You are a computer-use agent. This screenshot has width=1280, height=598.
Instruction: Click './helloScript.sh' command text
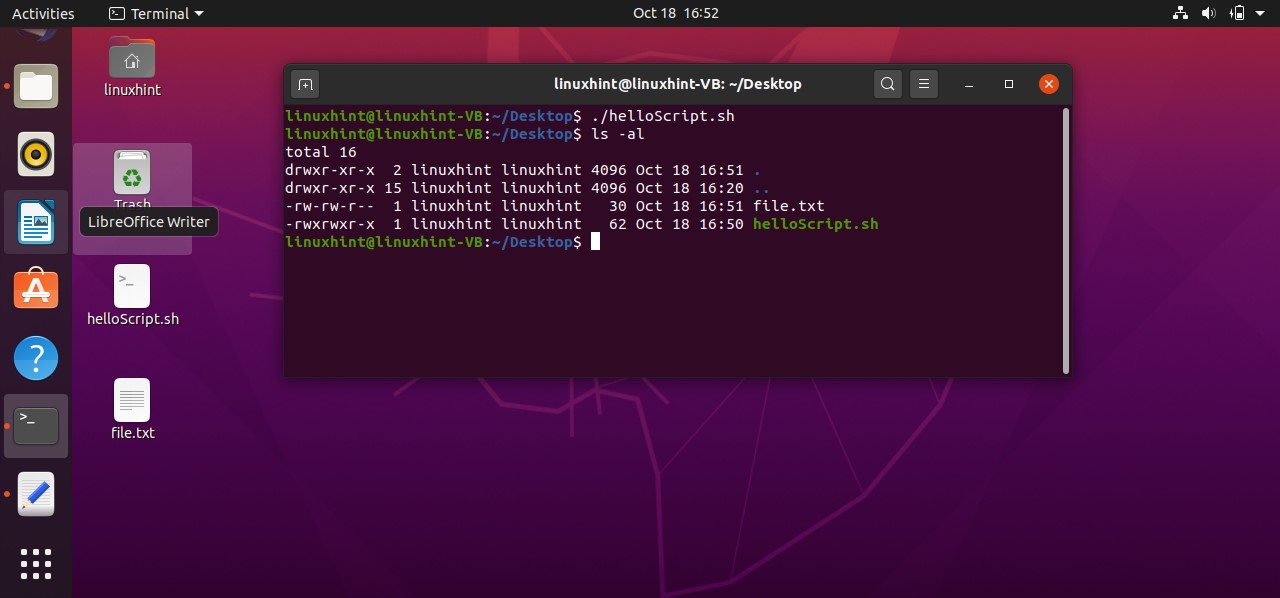pos(662,116)
